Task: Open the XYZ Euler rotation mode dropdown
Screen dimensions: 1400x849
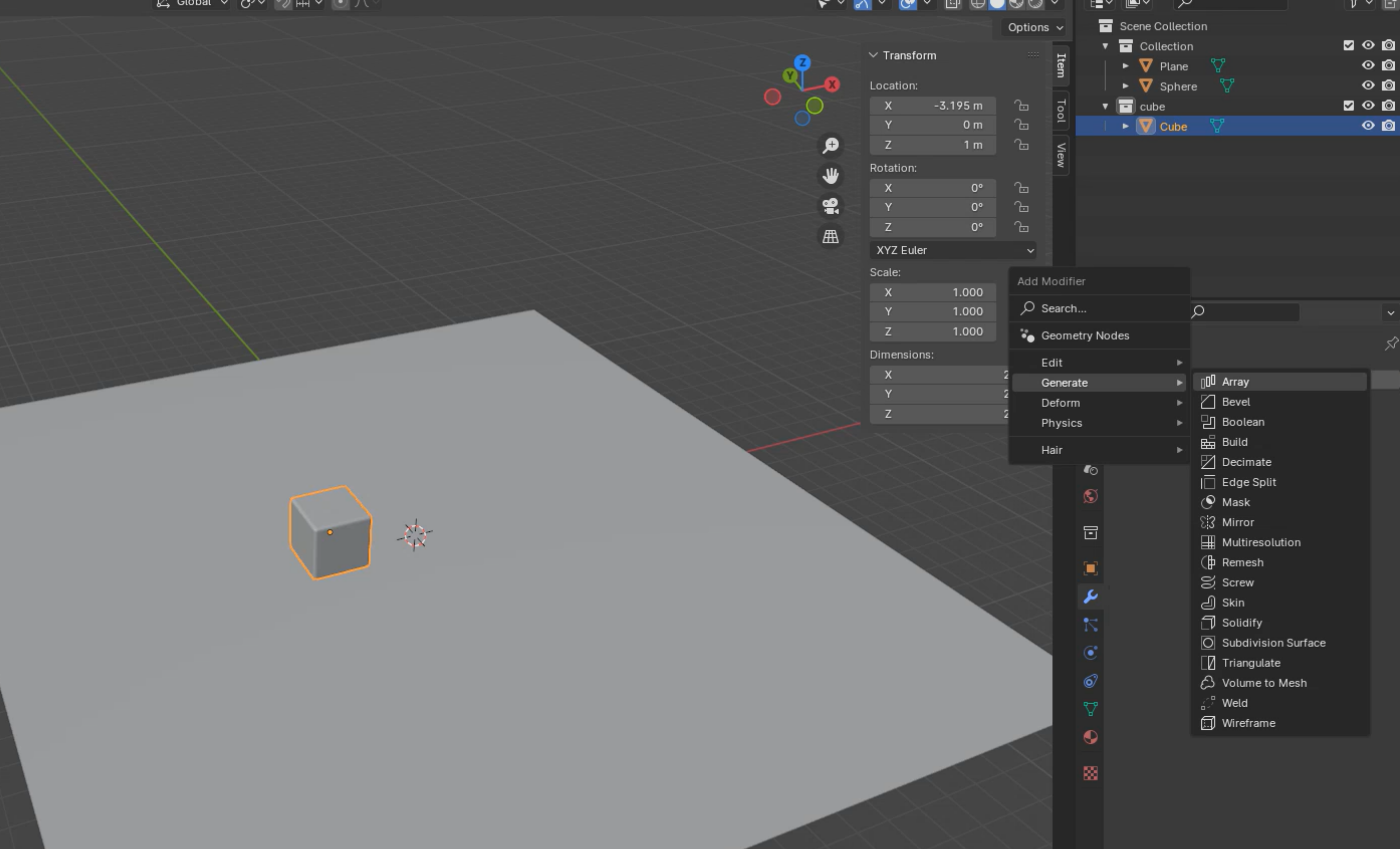Action: pos(954,250)
